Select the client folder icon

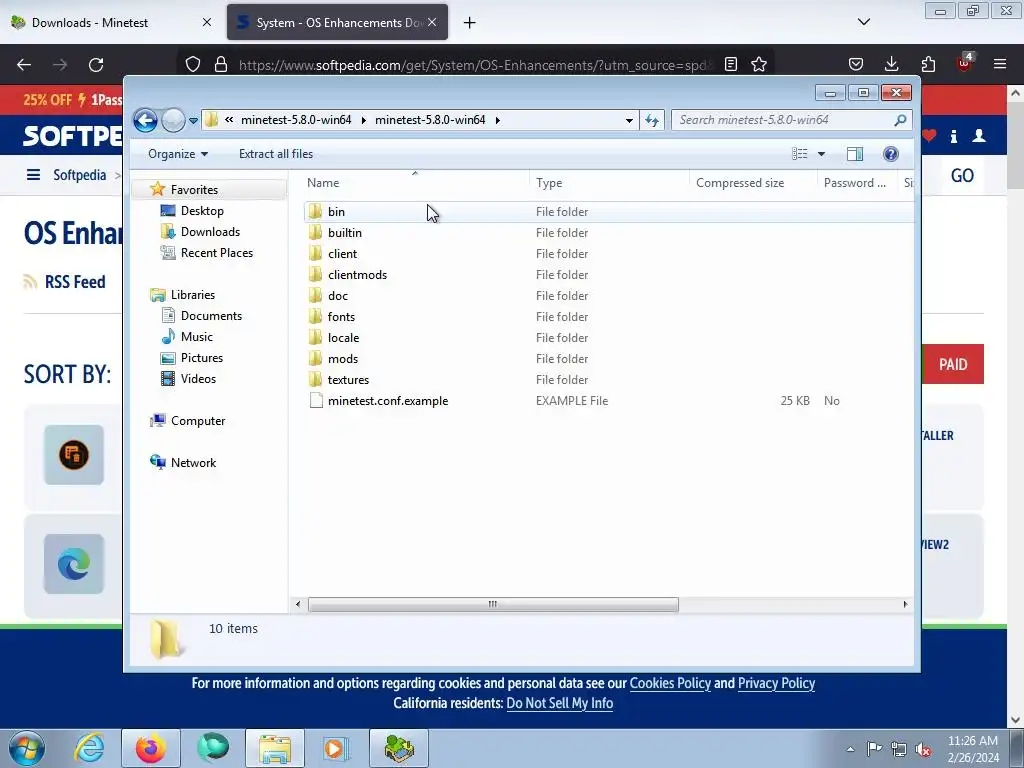(315, 253)
